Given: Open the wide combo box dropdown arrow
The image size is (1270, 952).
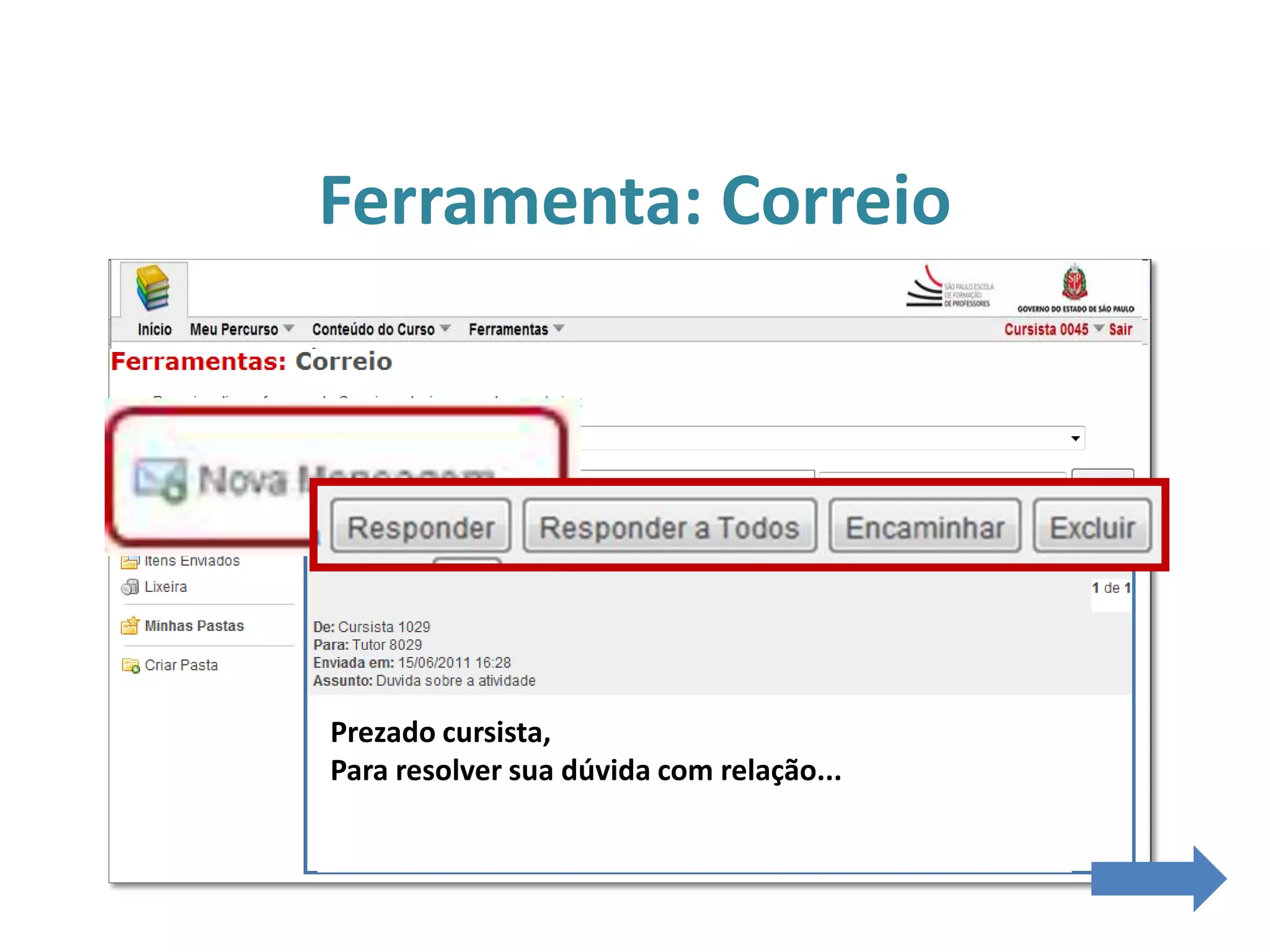Looking at the screenshot, I should tap(1075, 438).
